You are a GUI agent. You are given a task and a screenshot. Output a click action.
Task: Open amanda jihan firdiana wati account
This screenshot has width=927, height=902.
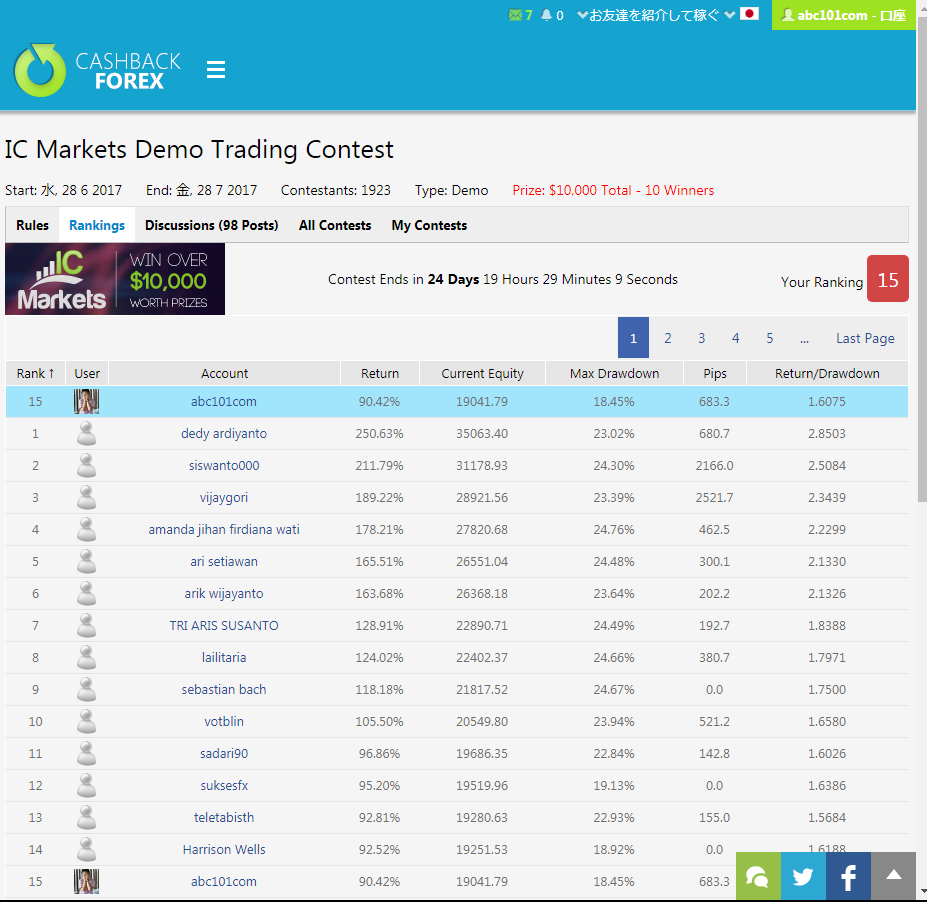[x=224, y=529]
